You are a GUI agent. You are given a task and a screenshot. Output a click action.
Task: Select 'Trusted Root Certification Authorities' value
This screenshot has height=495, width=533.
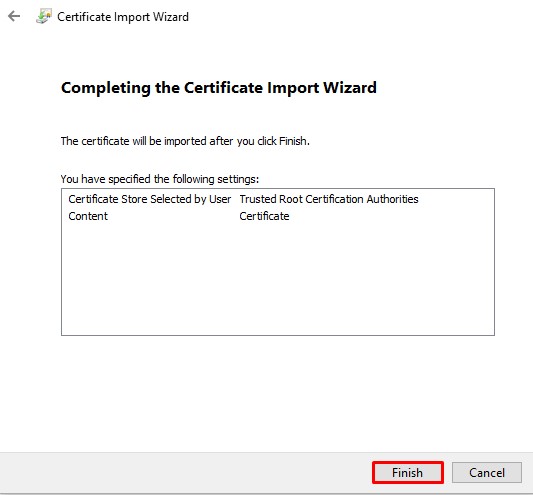(329, 199)
